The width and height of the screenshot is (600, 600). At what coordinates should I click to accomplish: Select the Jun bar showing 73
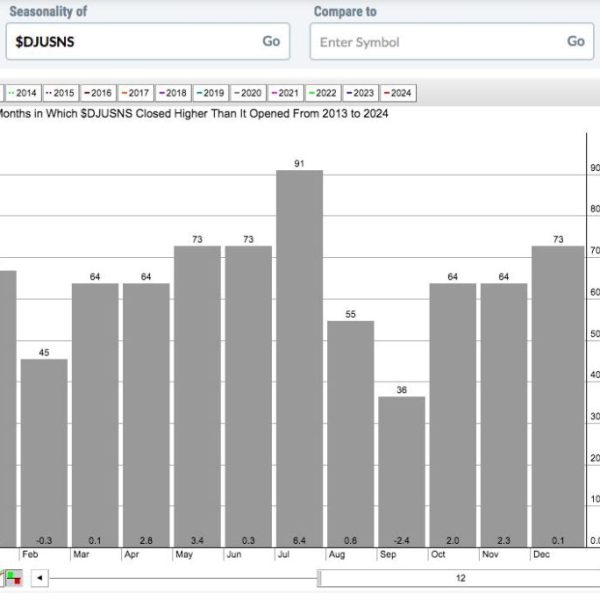pyautogui.click(x=248, y=396)
